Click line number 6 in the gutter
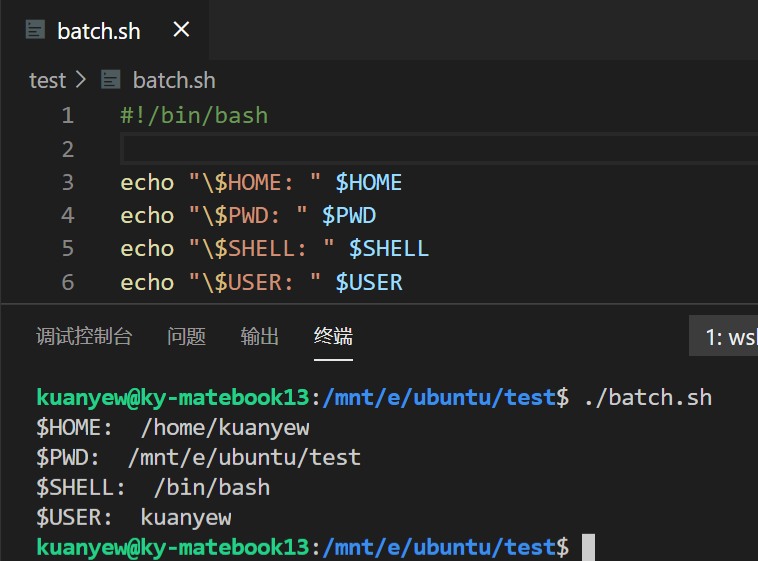The width and height of the screenshot is (758, 561). [68, 282]
